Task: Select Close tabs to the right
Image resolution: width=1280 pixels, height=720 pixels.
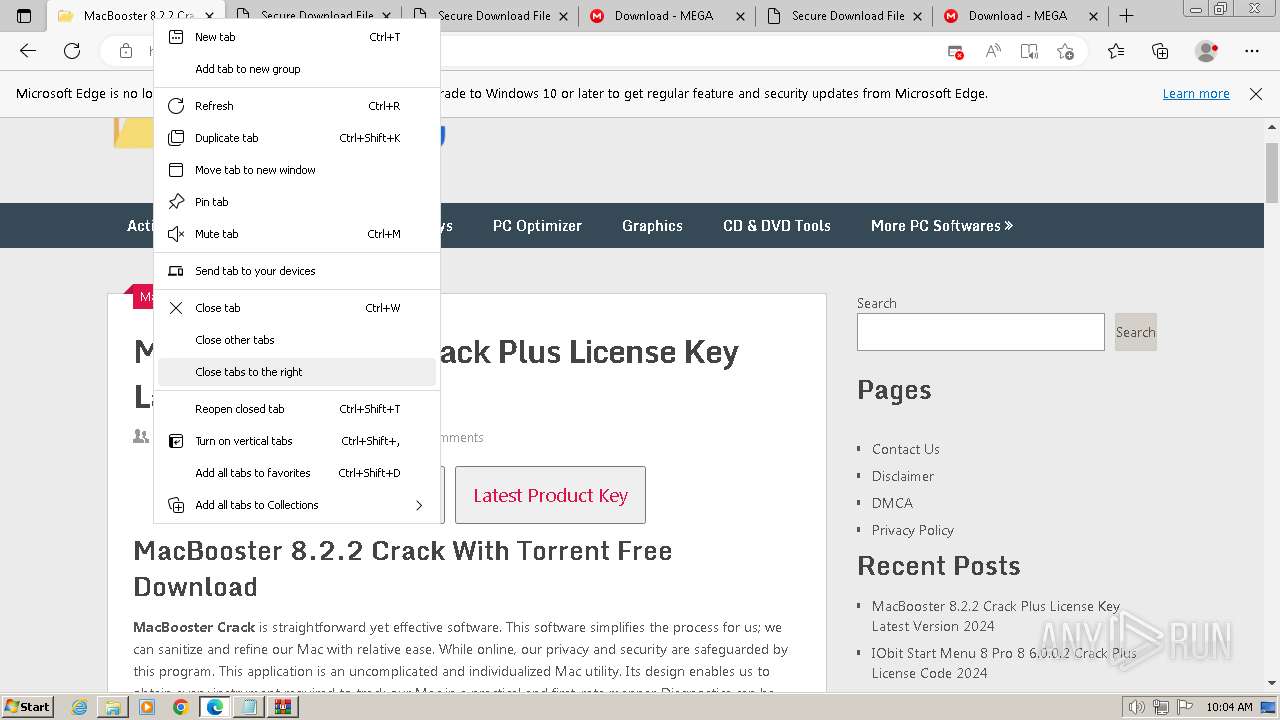Action: pyautogui.click(x=297, y=372)
